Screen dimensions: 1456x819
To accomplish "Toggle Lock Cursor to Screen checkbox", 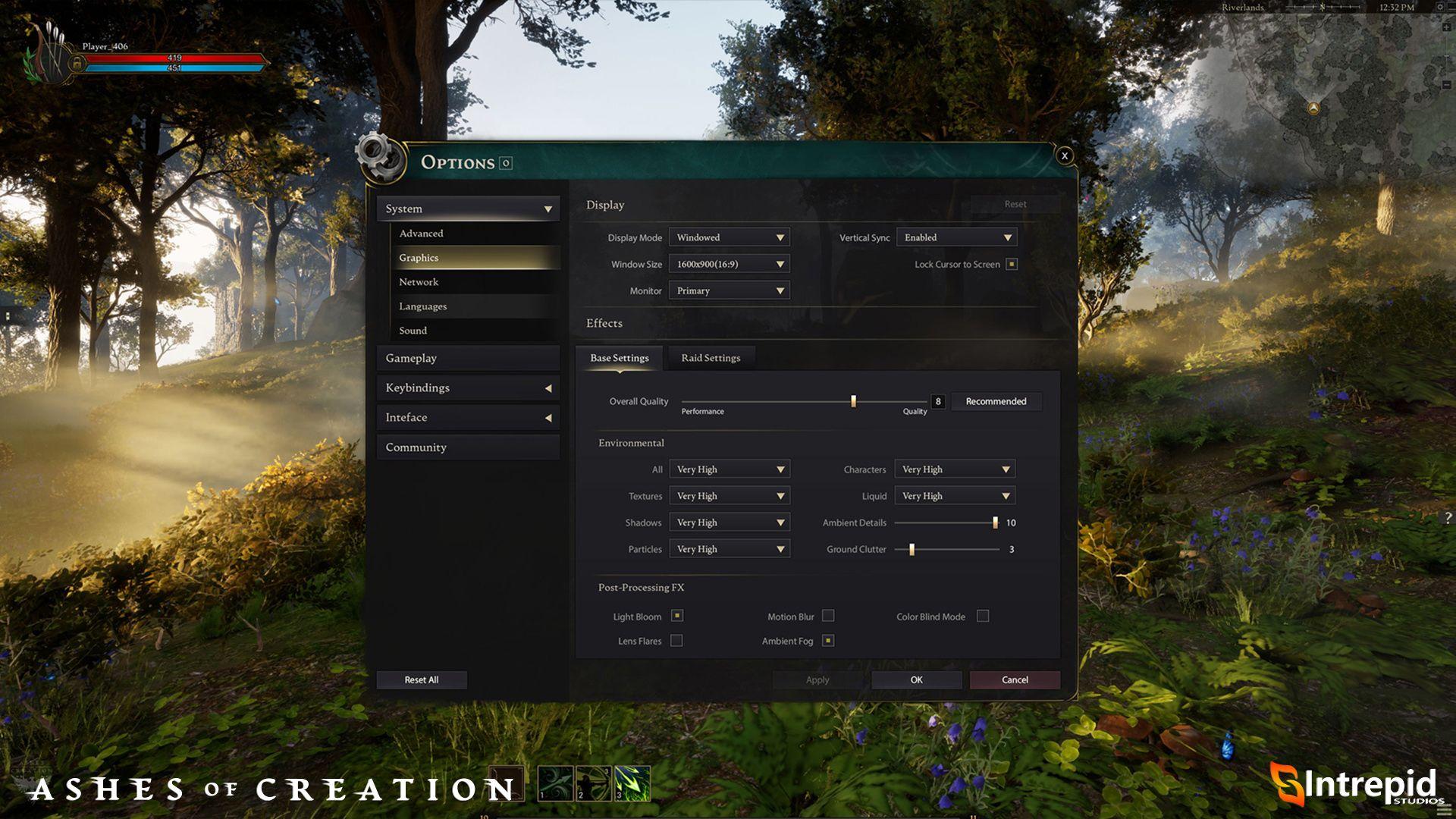I will tap(1012, 264).
